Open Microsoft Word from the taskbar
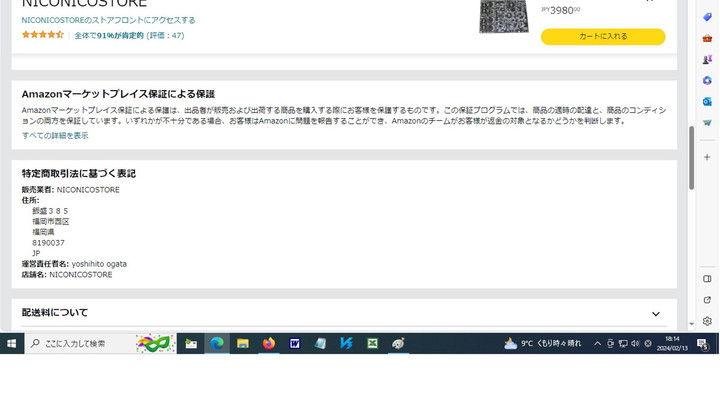720x407 pixels. point(294,344)
